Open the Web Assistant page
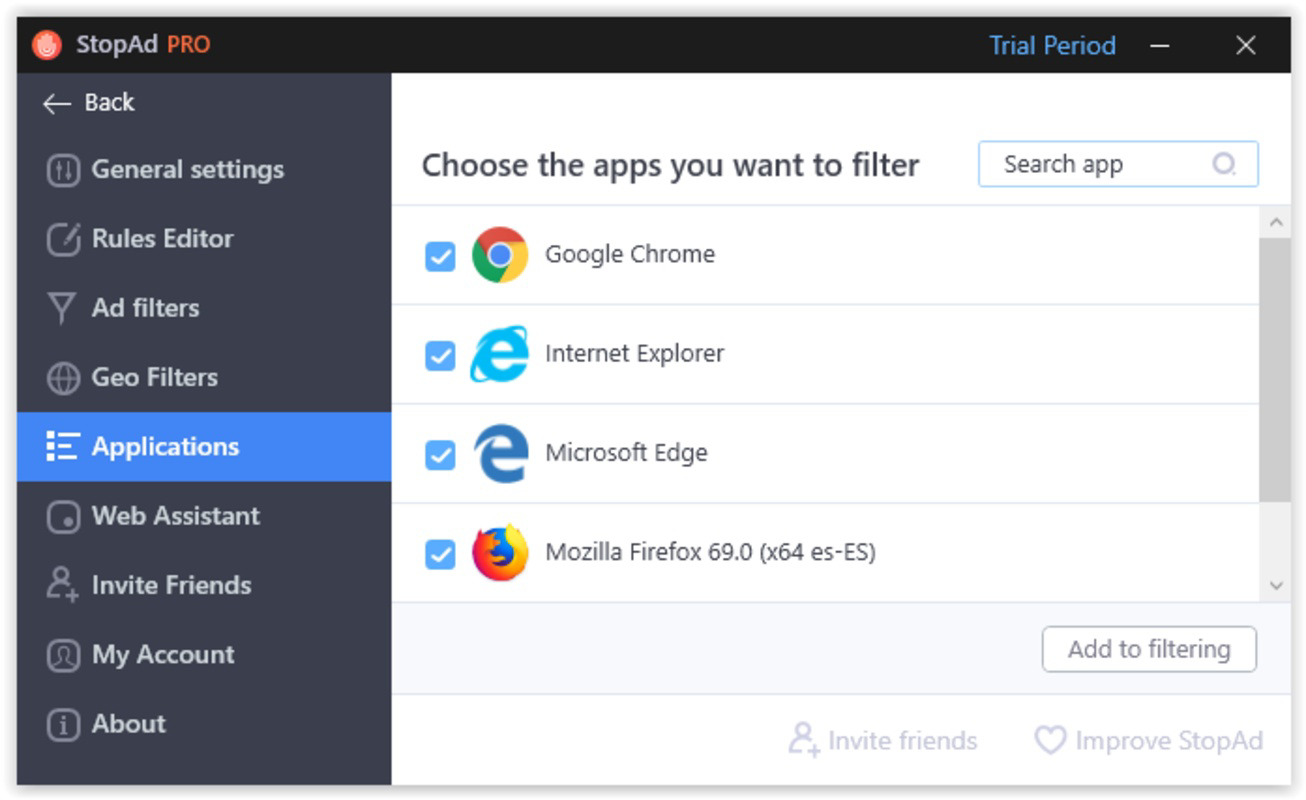The image size is (1306, 800). pyautogui.click(x=204, y=517)
